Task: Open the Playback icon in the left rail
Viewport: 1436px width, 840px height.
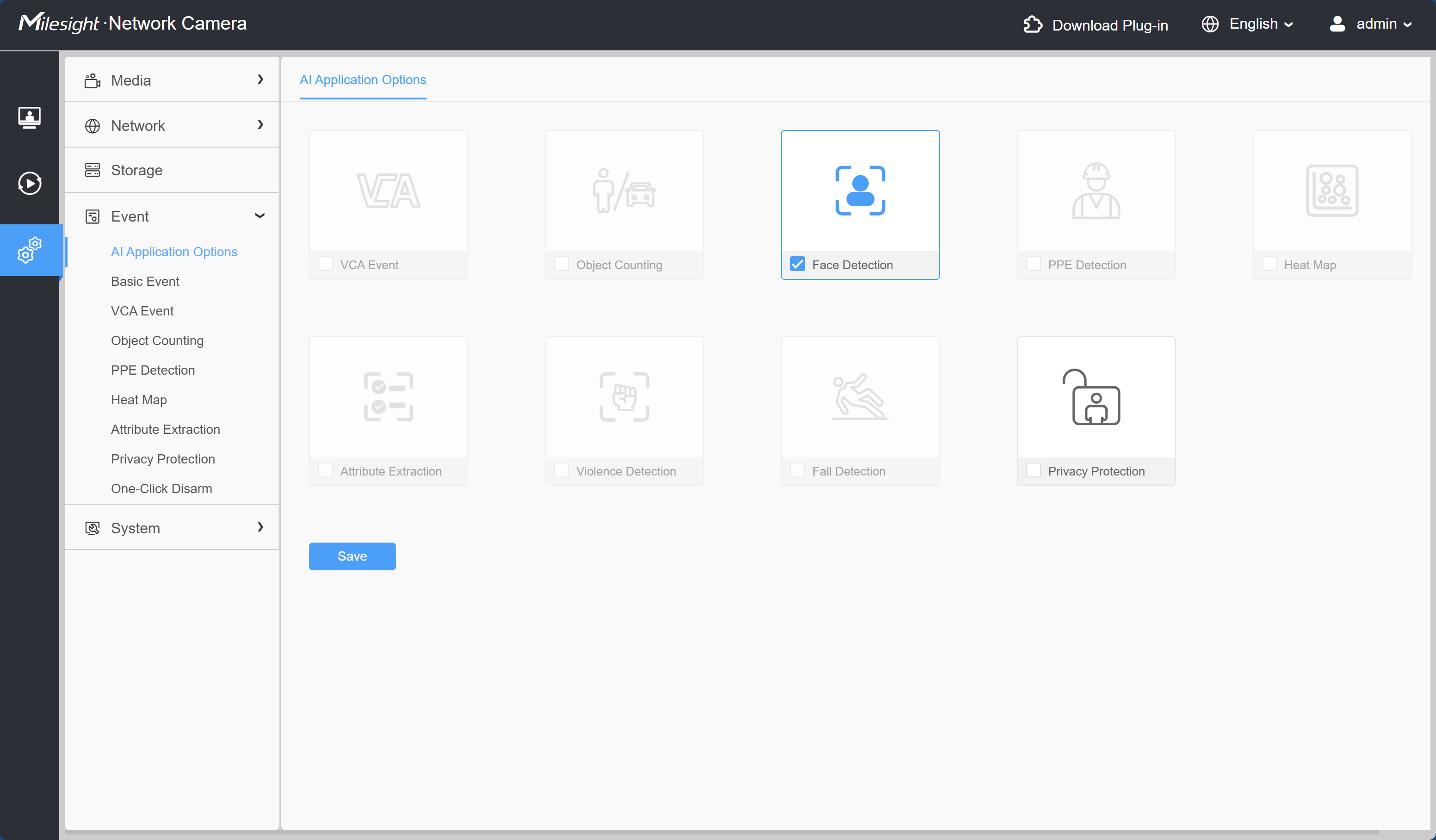Action: coord(30,183)
